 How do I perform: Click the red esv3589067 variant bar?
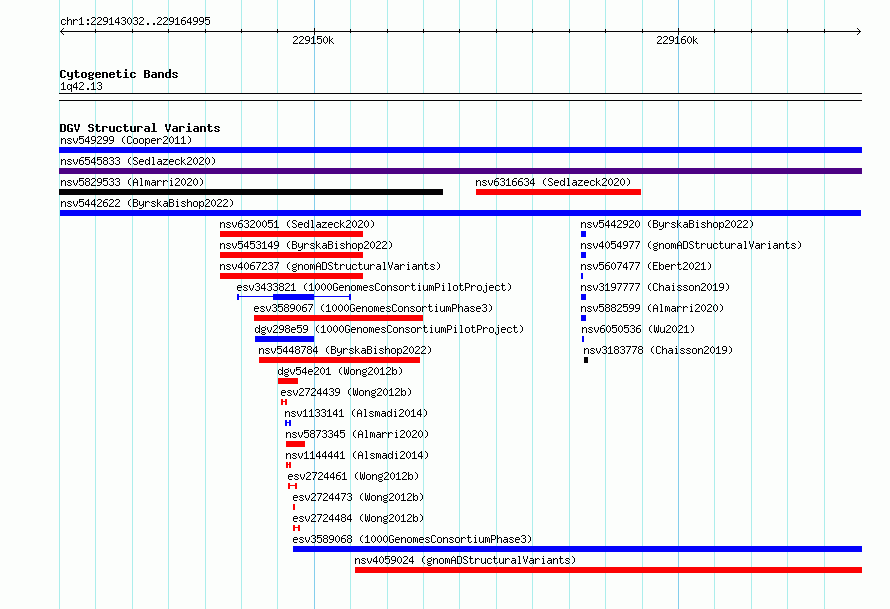[x=338, y=318]
